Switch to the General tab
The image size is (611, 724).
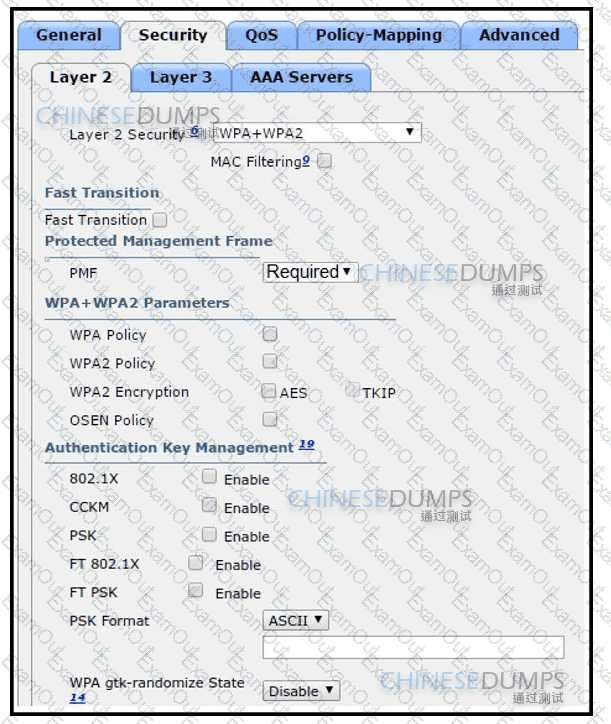[68, 35]
